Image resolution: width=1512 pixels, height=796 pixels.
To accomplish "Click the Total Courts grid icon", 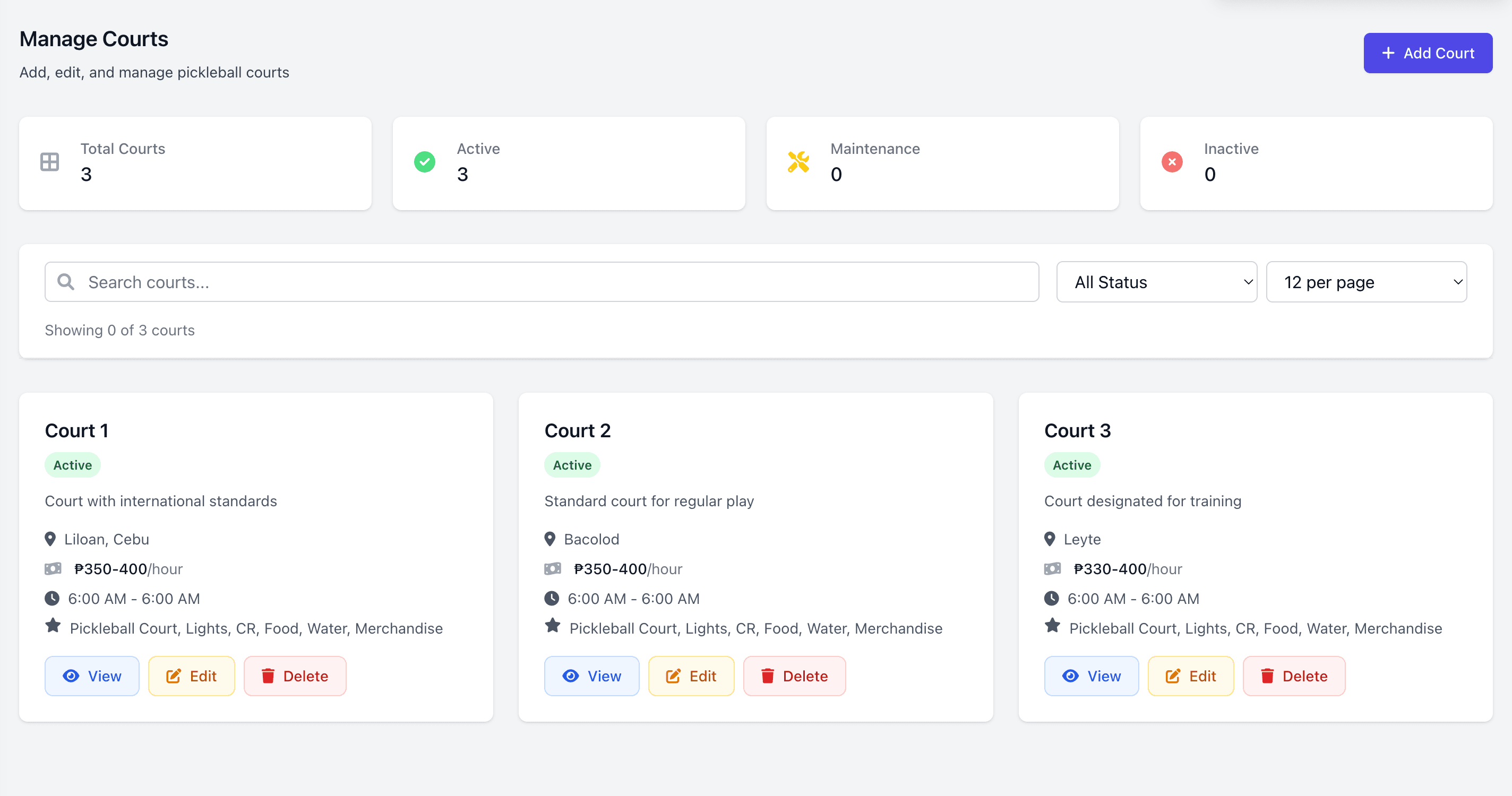I will [49, 162].
